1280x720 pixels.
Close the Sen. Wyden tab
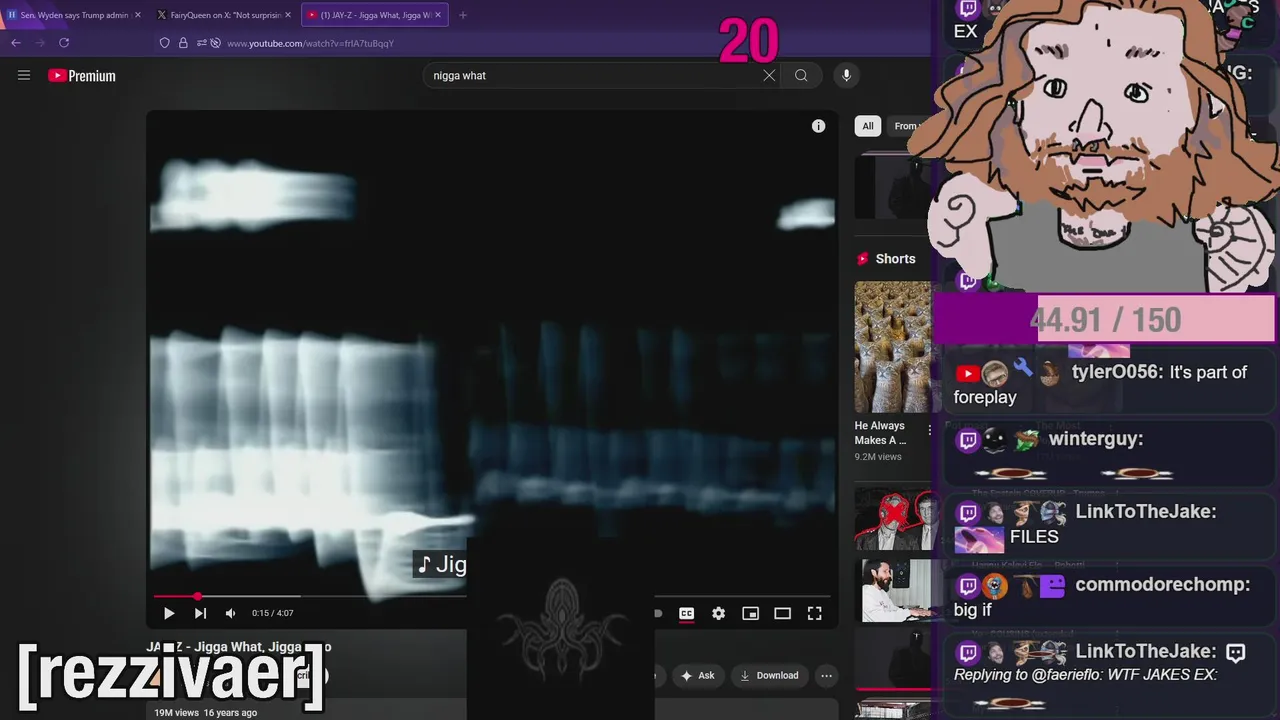(x=138, y=15)
